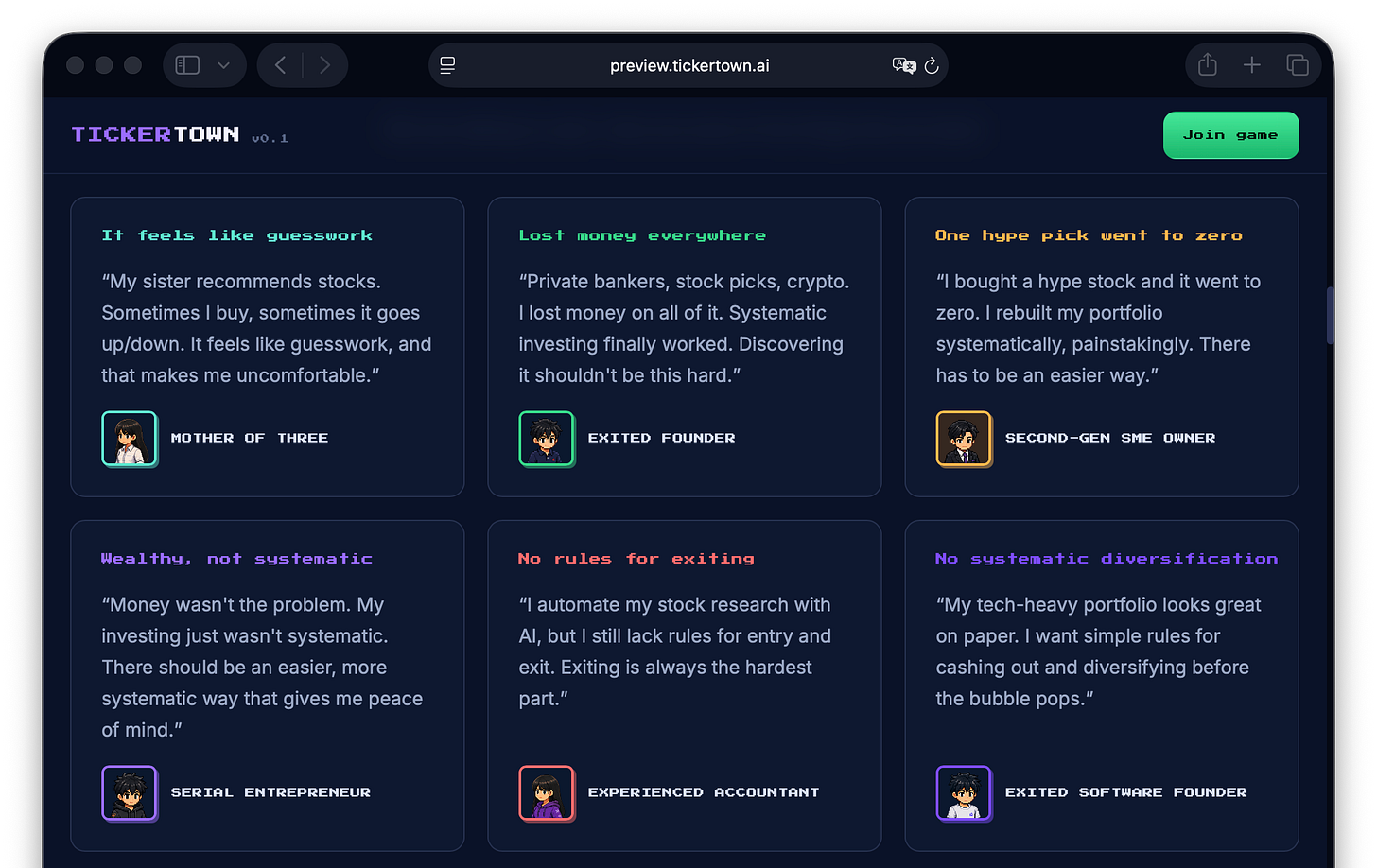Click the 'Lost money everywhere' heading
Image resolution: width=1377 pixels, height=868 pixels.
[642, 235]
